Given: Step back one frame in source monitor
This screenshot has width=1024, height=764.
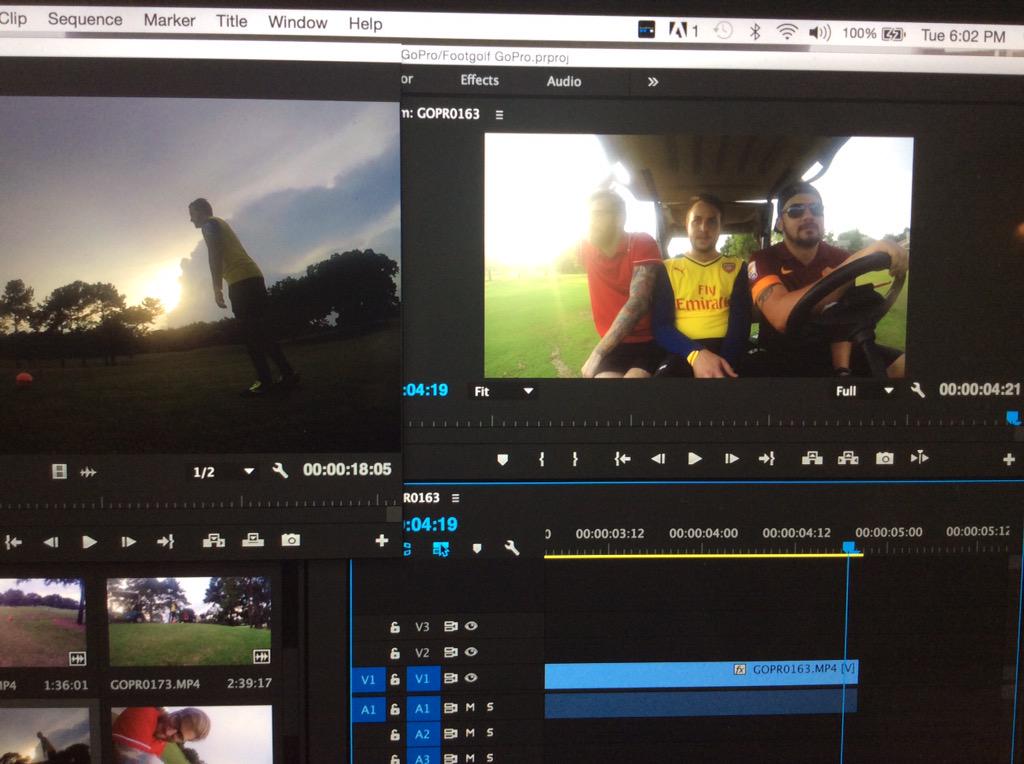Looking at the screenshot, I should click(50, 542).
